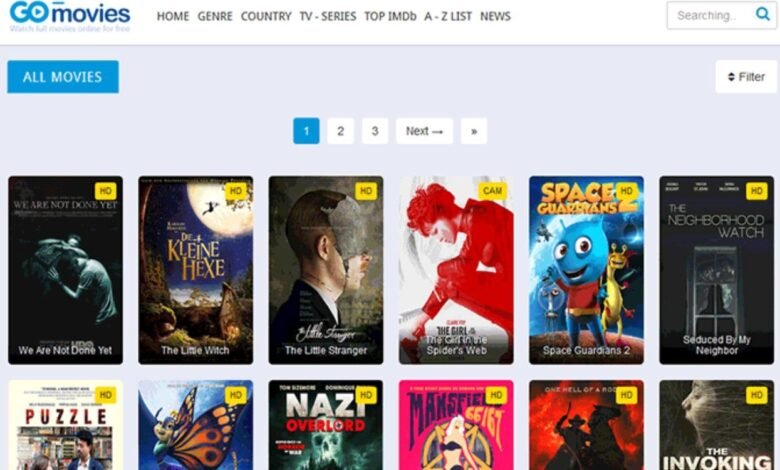This screenshot has width=780, height=470.
Task: Open the Puzzle movie poster
Action: click(65, 425)
